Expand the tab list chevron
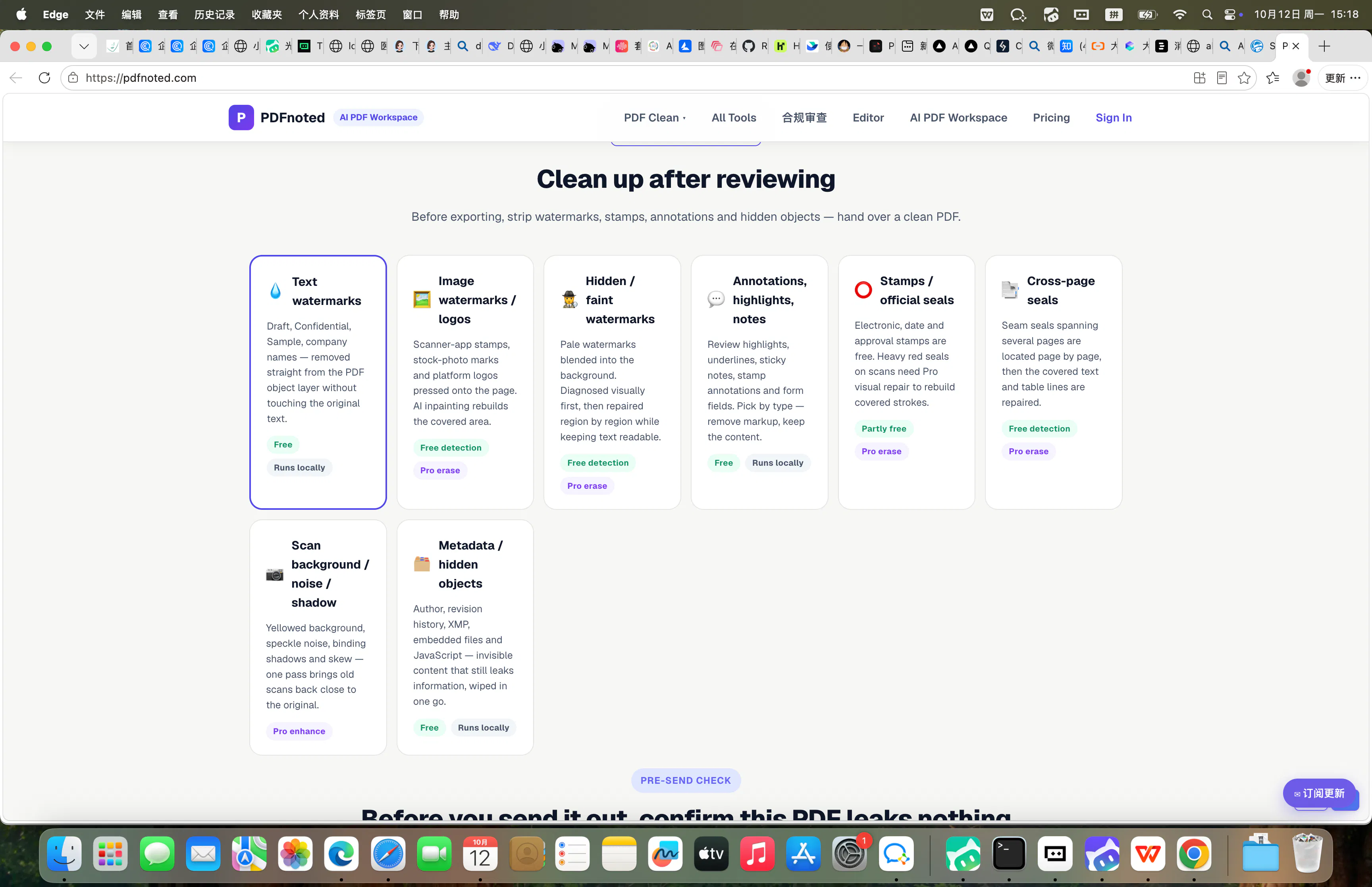The width and height of the screenshot is (1372, 887). click(84, 46)
